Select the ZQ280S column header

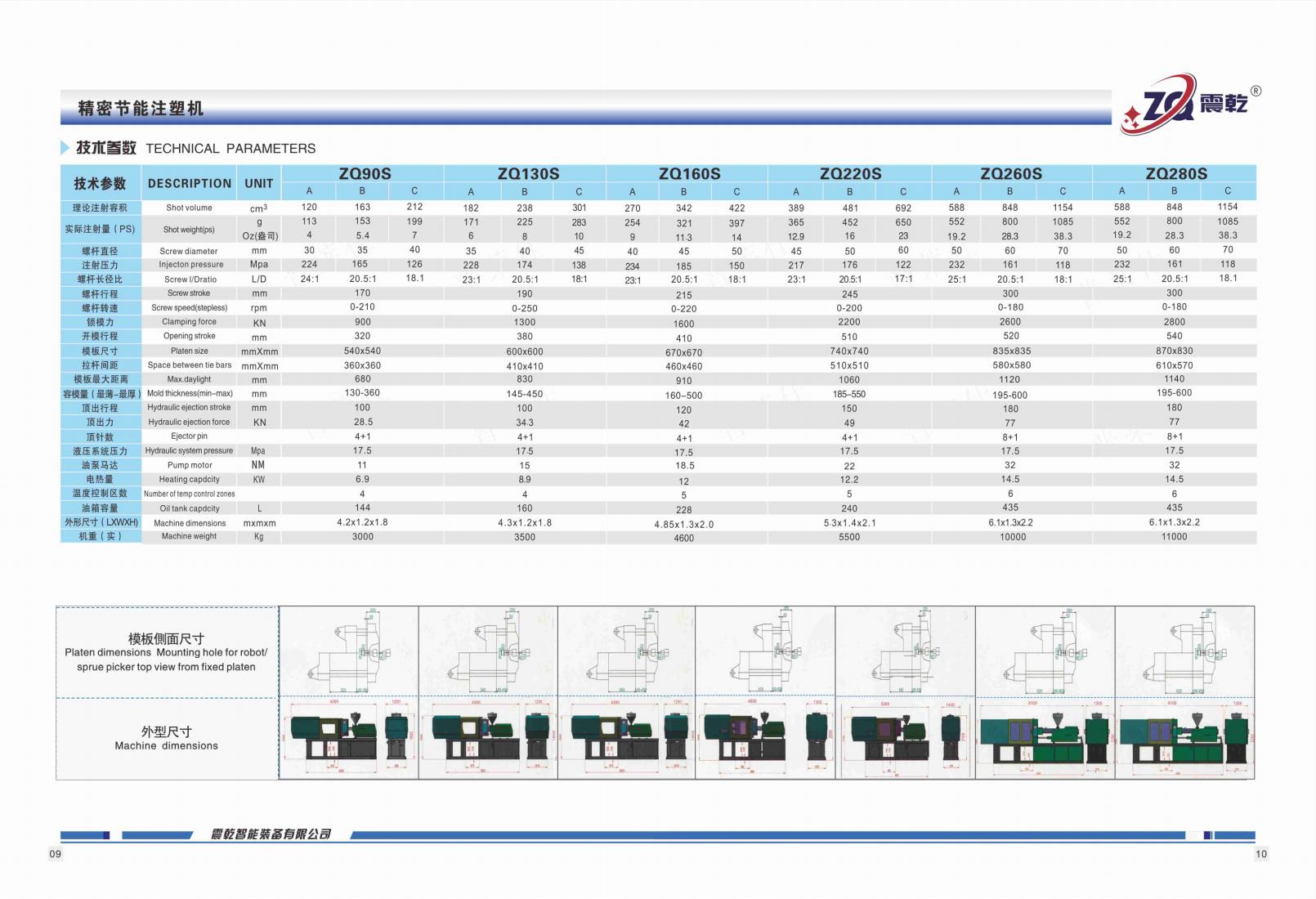1175,173
